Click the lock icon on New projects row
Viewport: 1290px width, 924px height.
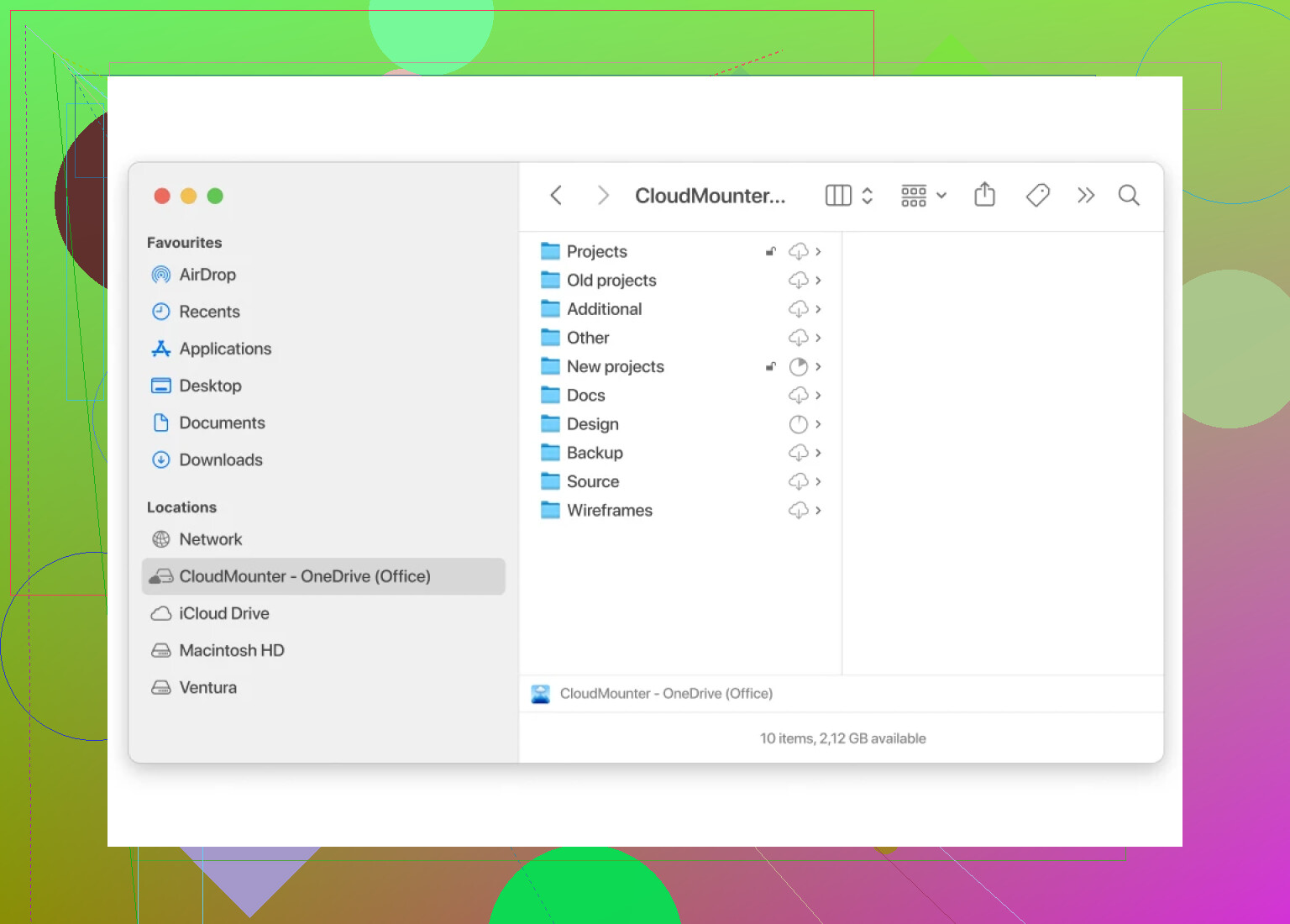770,366
